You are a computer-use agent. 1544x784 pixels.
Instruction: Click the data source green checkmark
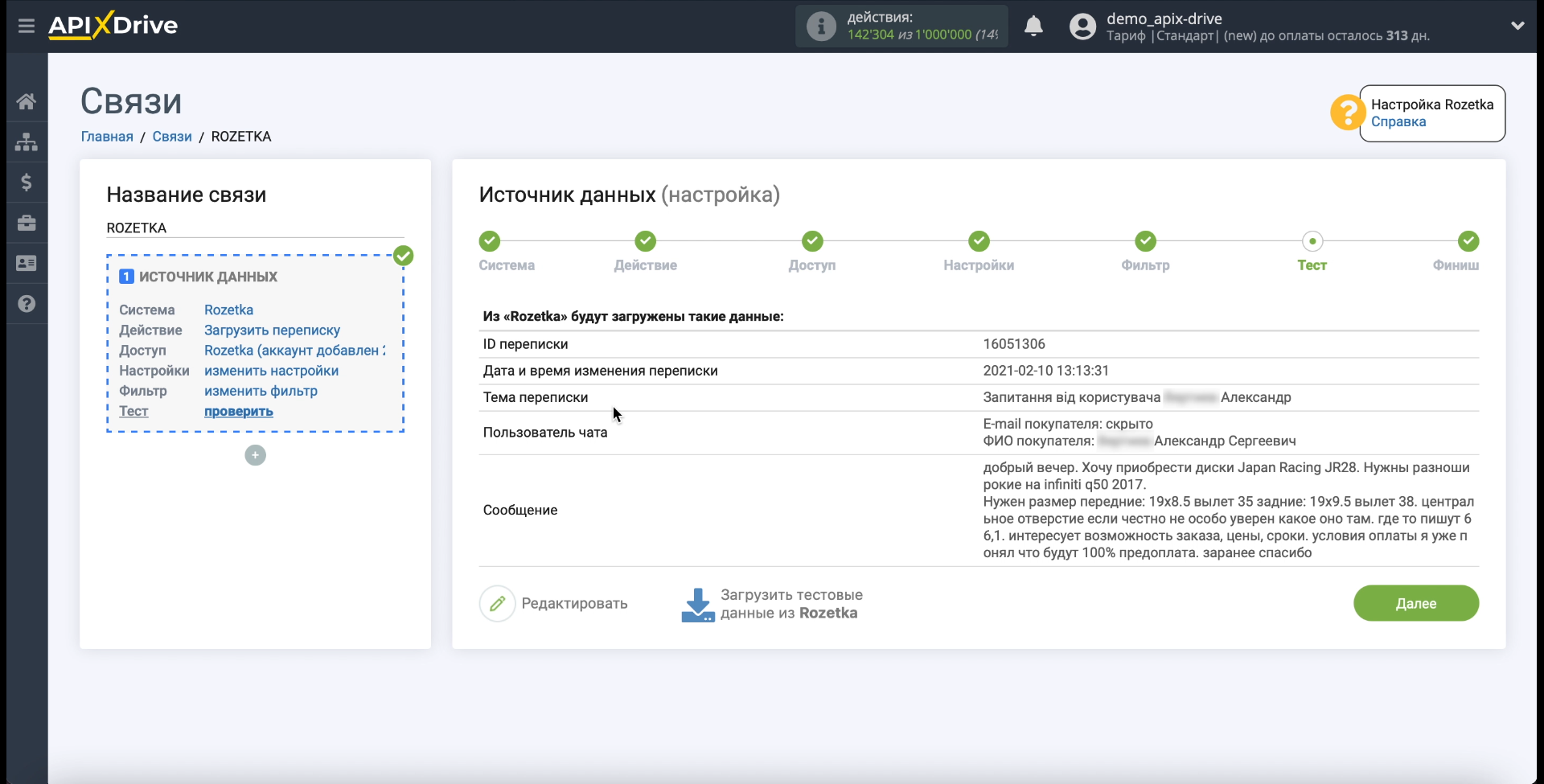404,256
